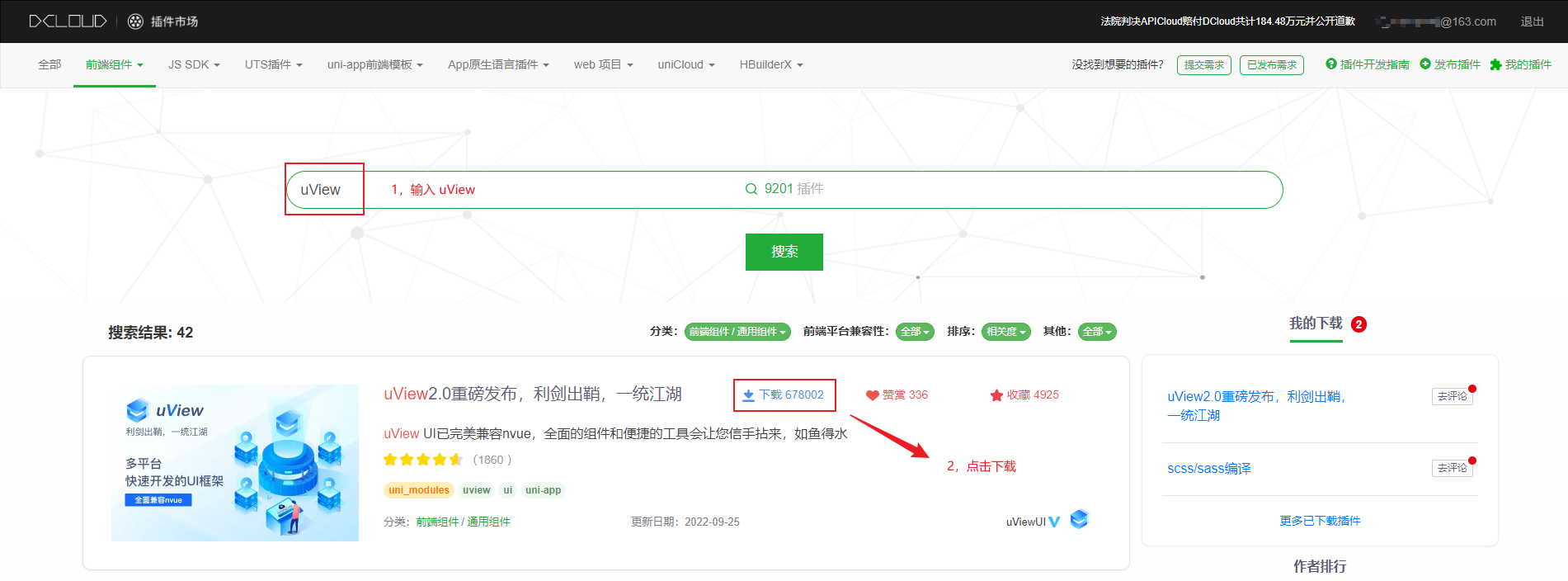Click 提交需求 button
Image resolution: width=1568 pixels, height=581 pixels.
[x=1204, y=65]
